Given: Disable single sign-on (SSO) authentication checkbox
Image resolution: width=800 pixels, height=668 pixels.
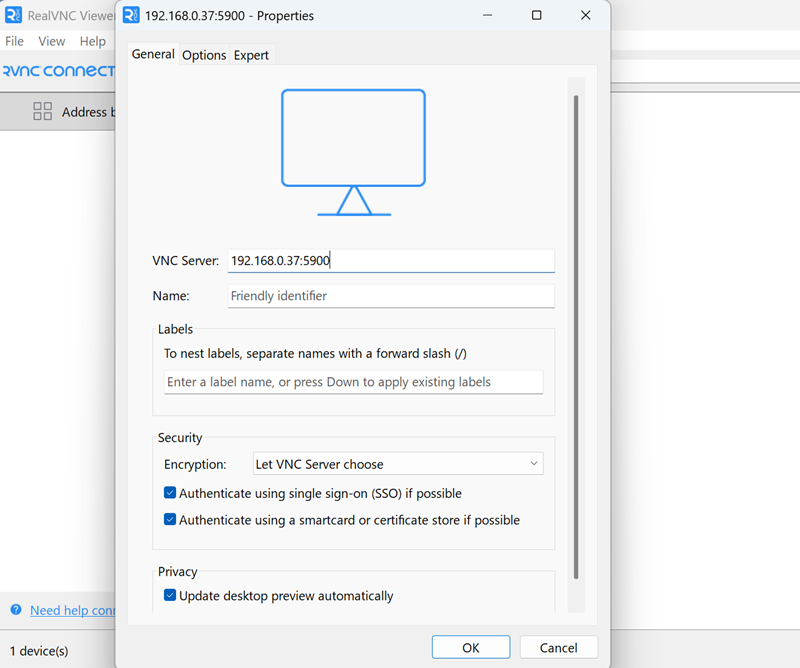Looking at the screenshot, I should tap(170, 493).
